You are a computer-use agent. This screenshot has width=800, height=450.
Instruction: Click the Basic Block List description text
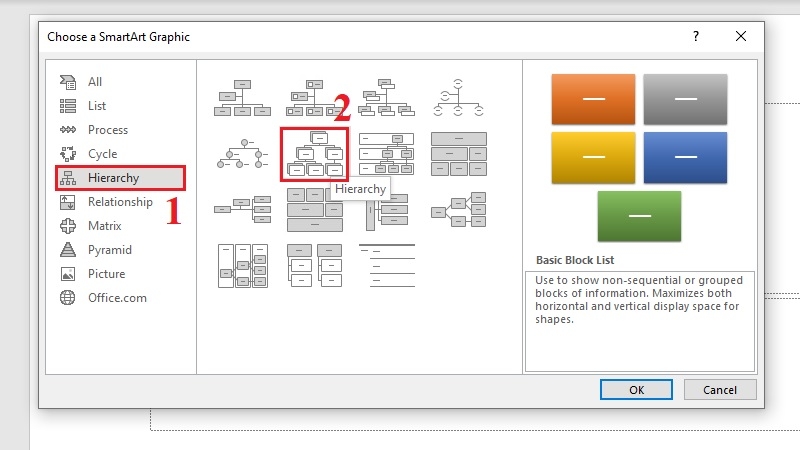(638, 299)
